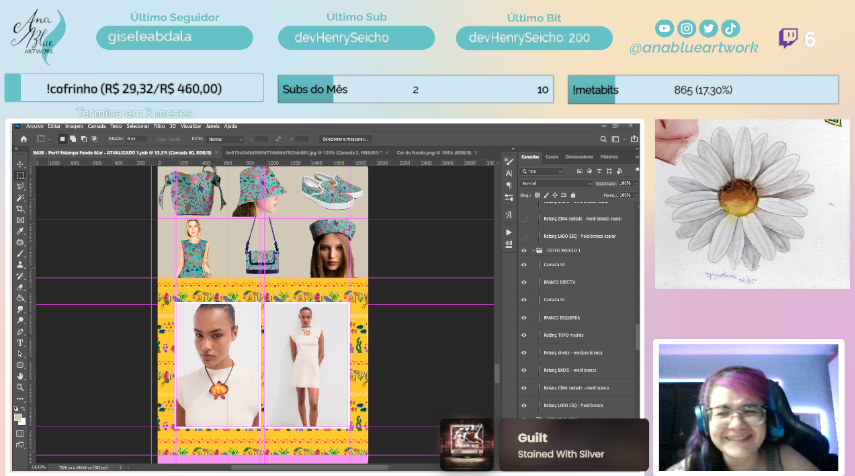Hide the Retang TOPO layer
The width and height of the screenshot is (855, 476).
[524, 334]
